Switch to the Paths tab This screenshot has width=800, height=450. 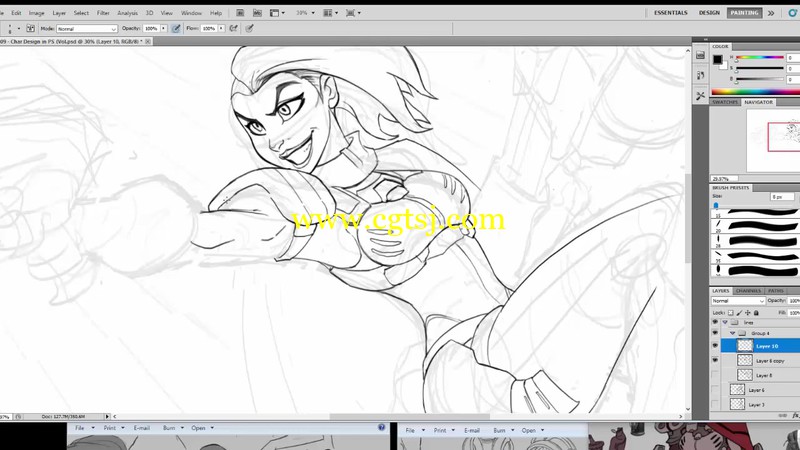click(776, 290)
